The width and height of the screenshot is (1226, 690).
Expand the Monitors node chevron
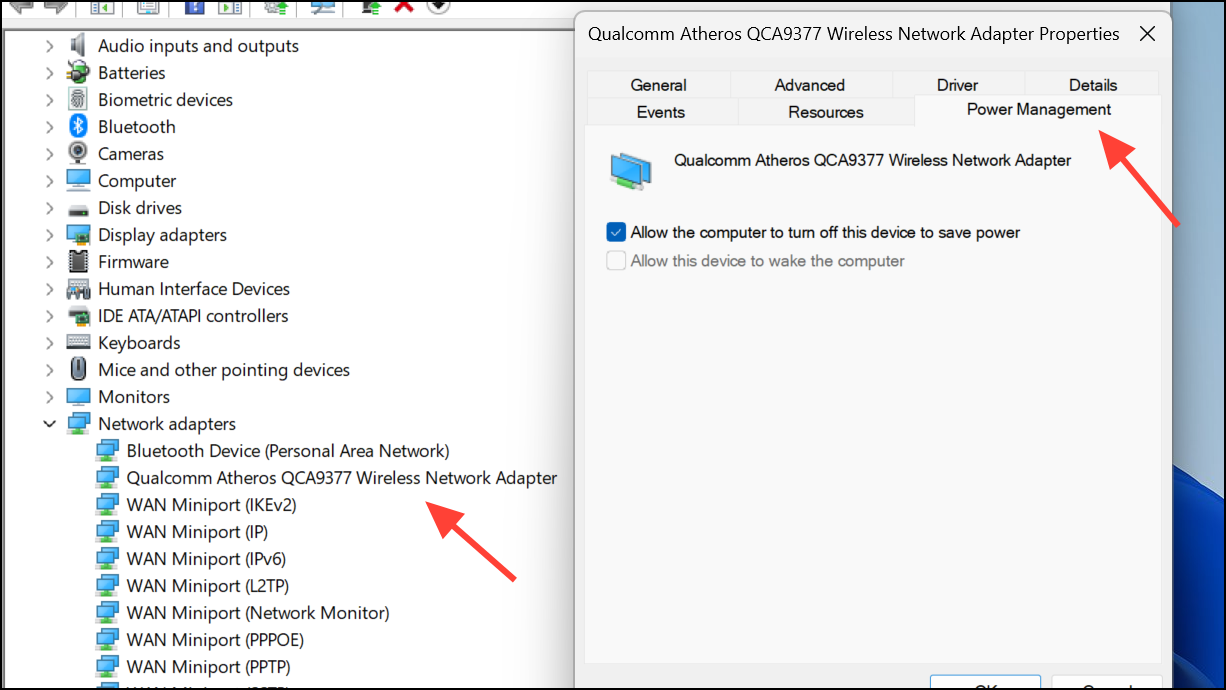point(50,397)
